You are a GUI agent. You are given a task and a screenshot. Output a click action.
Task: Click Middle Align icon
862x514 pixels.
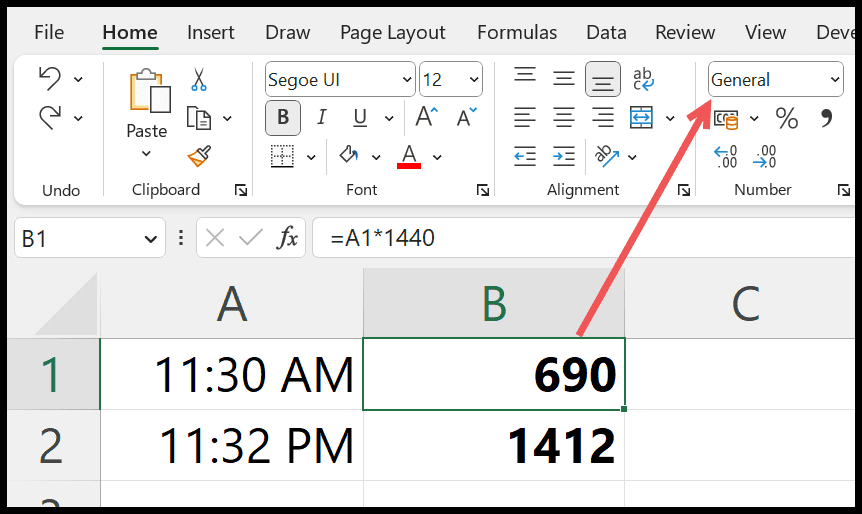pyautogui.click(x=563, y=79)
